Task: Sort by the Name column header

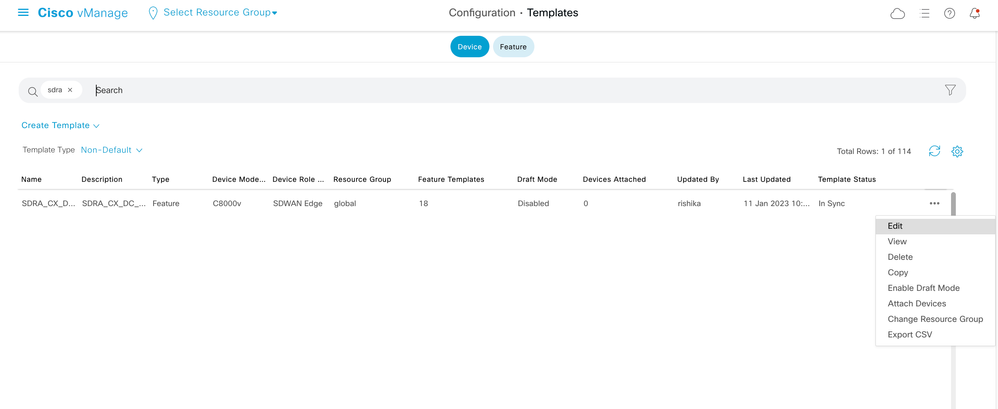Action: (x=32, y=179)
